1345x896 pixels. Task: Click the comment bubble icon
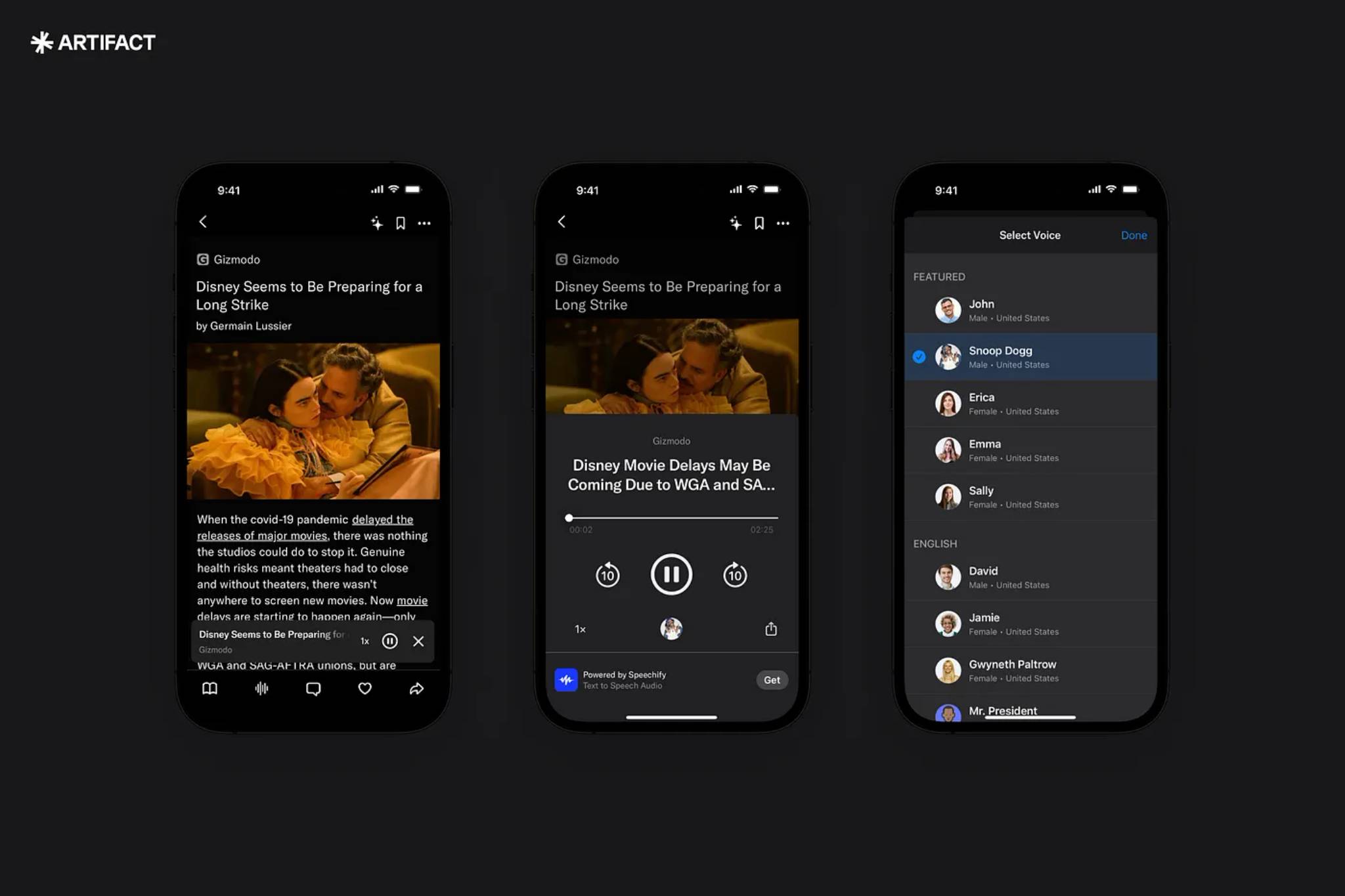(x=313, y=688)
